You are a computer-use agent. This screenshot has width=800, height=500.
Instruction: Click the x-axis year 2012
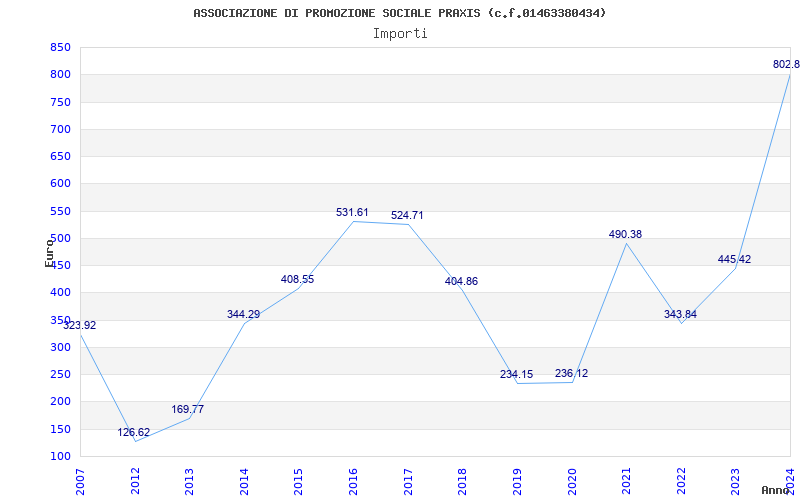click(135, 482)
